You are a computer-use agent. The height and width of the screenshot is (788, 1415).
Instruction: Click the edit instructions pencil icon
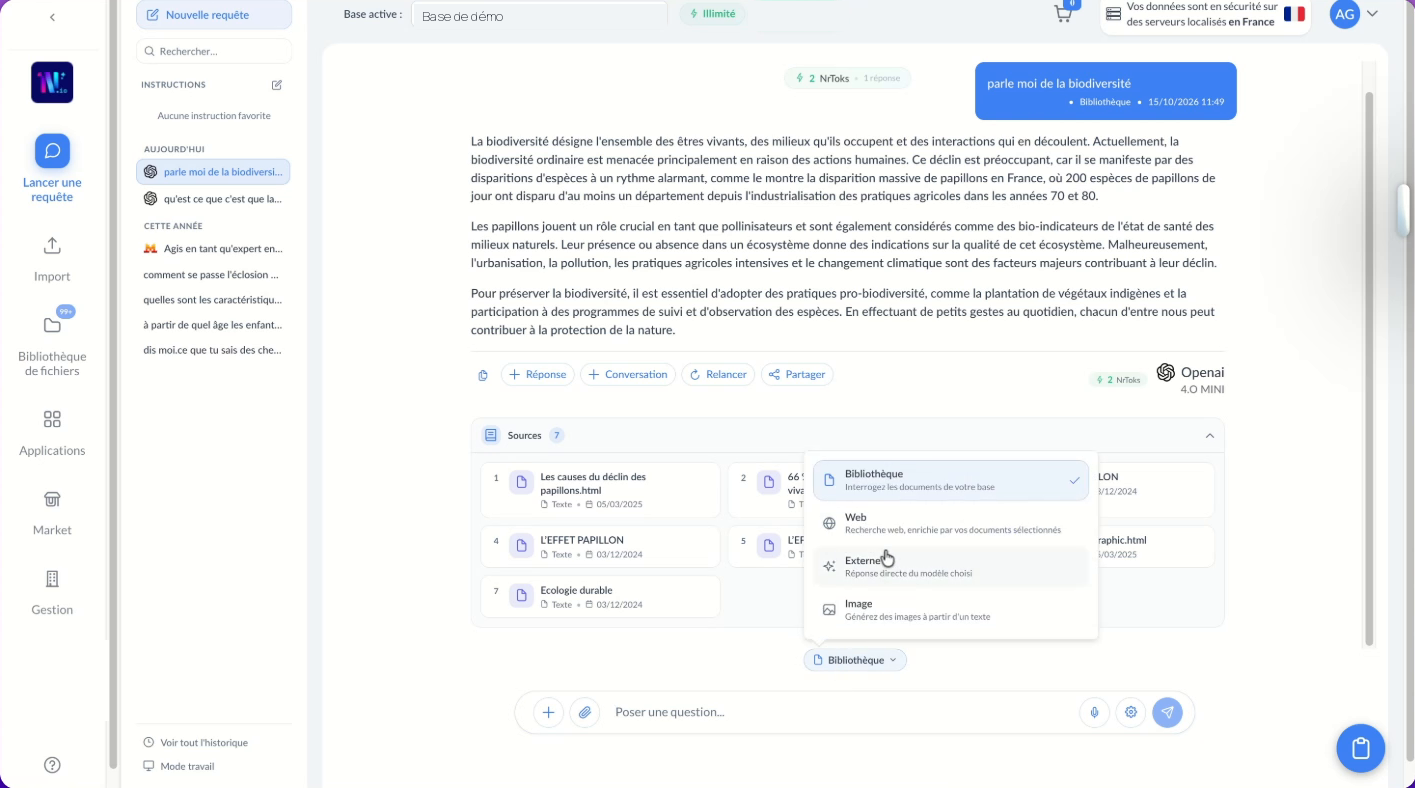pyautogui.click(x=277, y=85)
